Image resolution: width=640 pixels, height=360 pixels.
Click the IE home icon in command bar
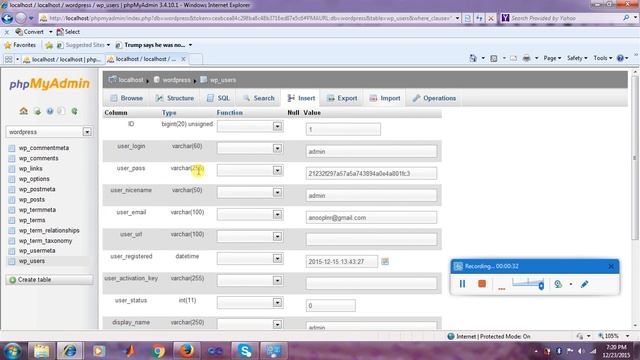tap(473, 58)
